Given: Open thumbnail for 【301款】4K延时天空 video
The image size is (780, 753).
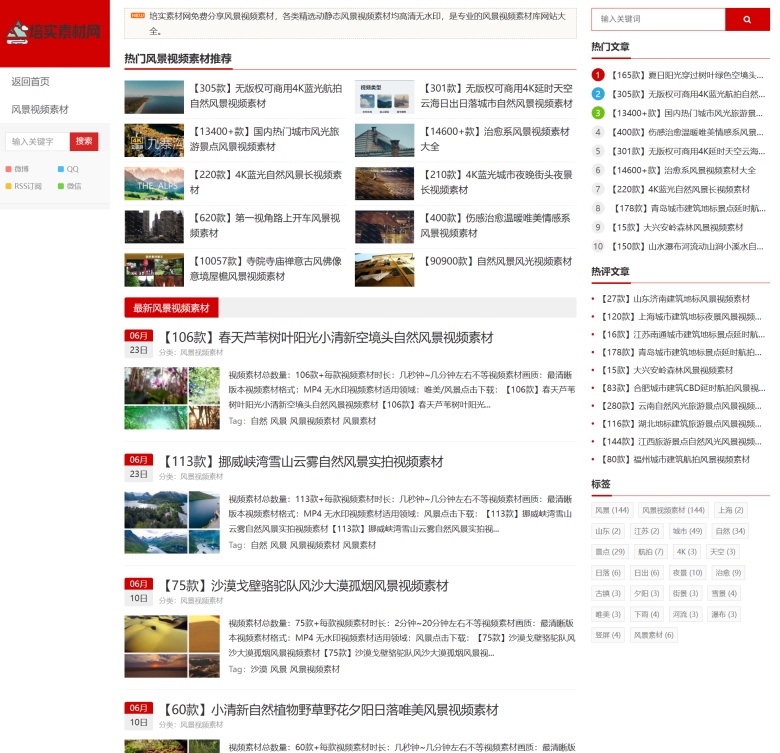Looking at the screenshot, I should point(385,97).
